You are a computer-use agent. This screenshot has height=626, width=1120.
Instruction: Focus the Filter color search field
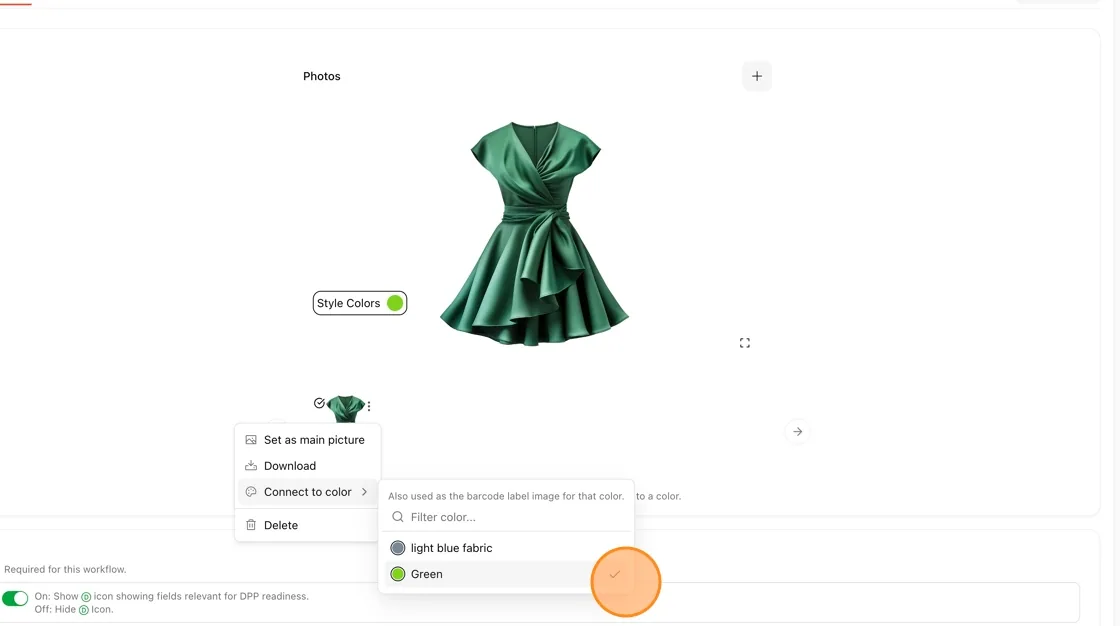click(506, 517)
